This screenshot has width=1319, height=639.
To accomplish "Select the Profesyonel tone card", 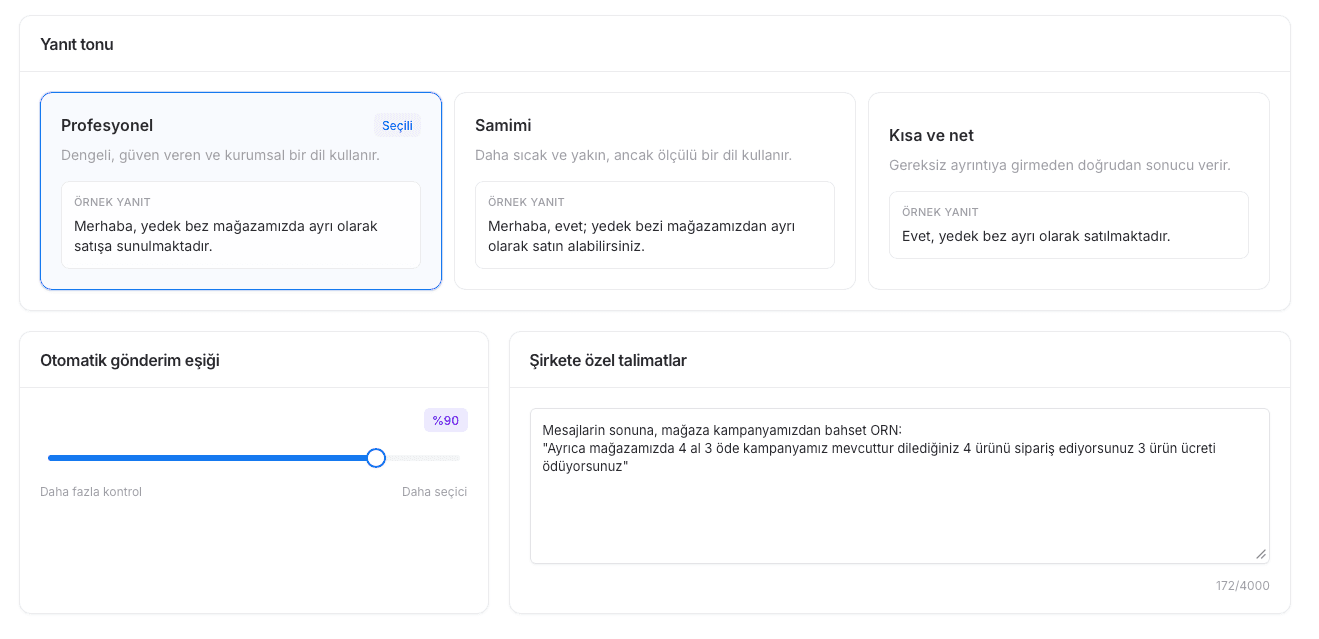I will coord(241,191).
